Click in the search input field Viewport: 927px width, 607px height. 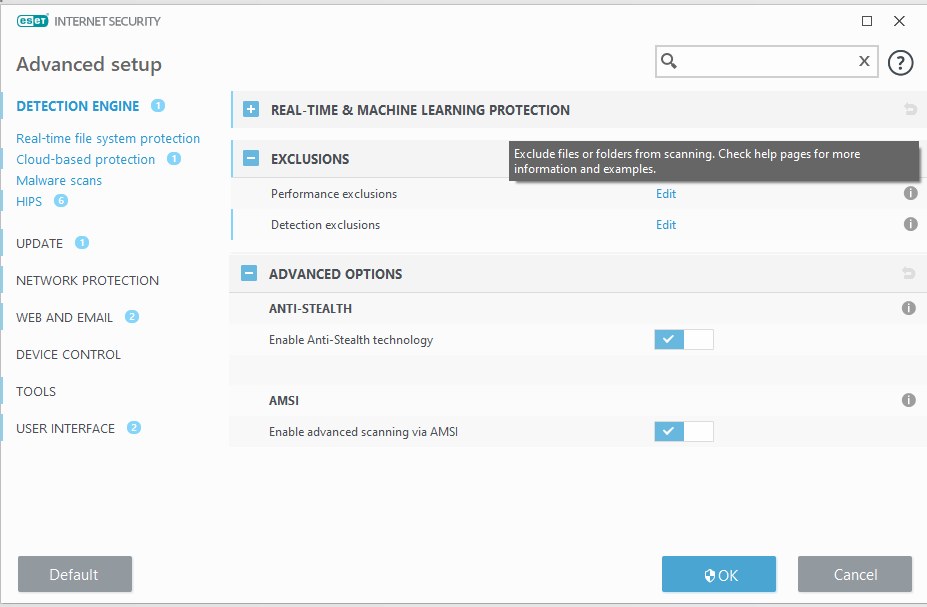(x=765, y=62)
